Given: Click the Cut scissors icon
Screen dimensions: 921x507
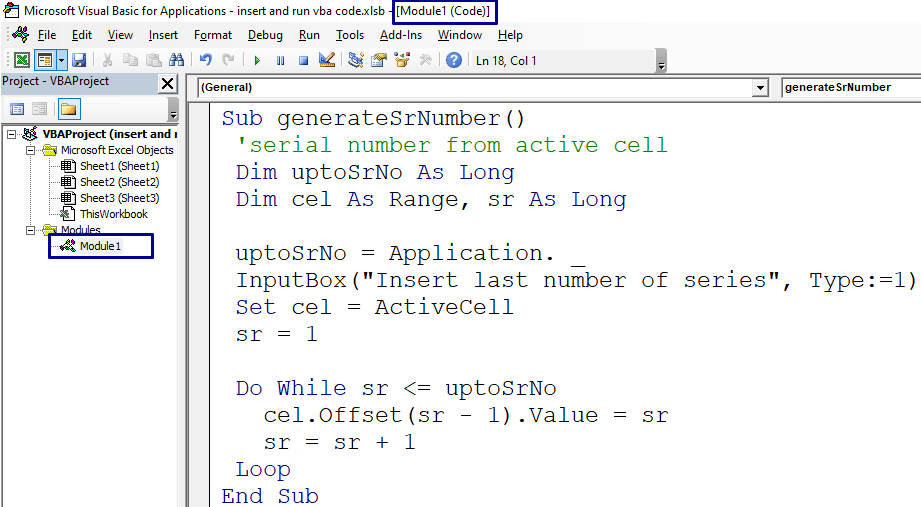Looking at the screenshot, I should tap(107, 60).
